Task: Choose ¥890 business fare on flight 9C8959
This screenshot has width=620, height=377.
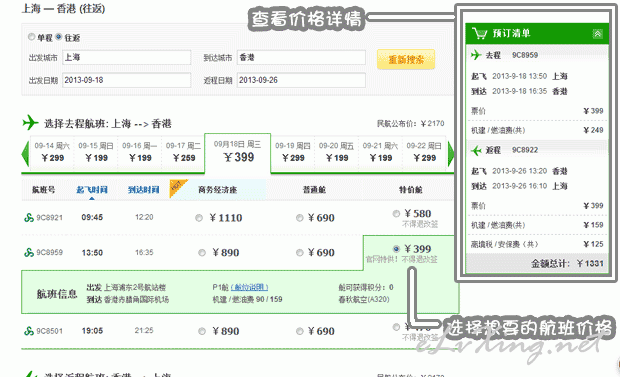Action: (202, 252)
